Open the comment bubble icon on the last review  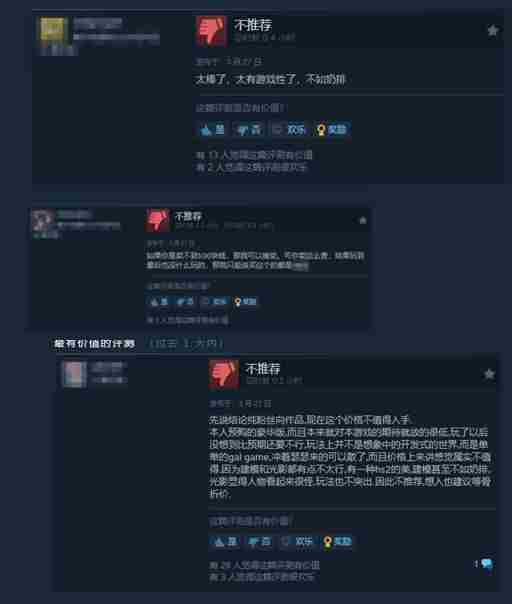[x=487, y=564]
